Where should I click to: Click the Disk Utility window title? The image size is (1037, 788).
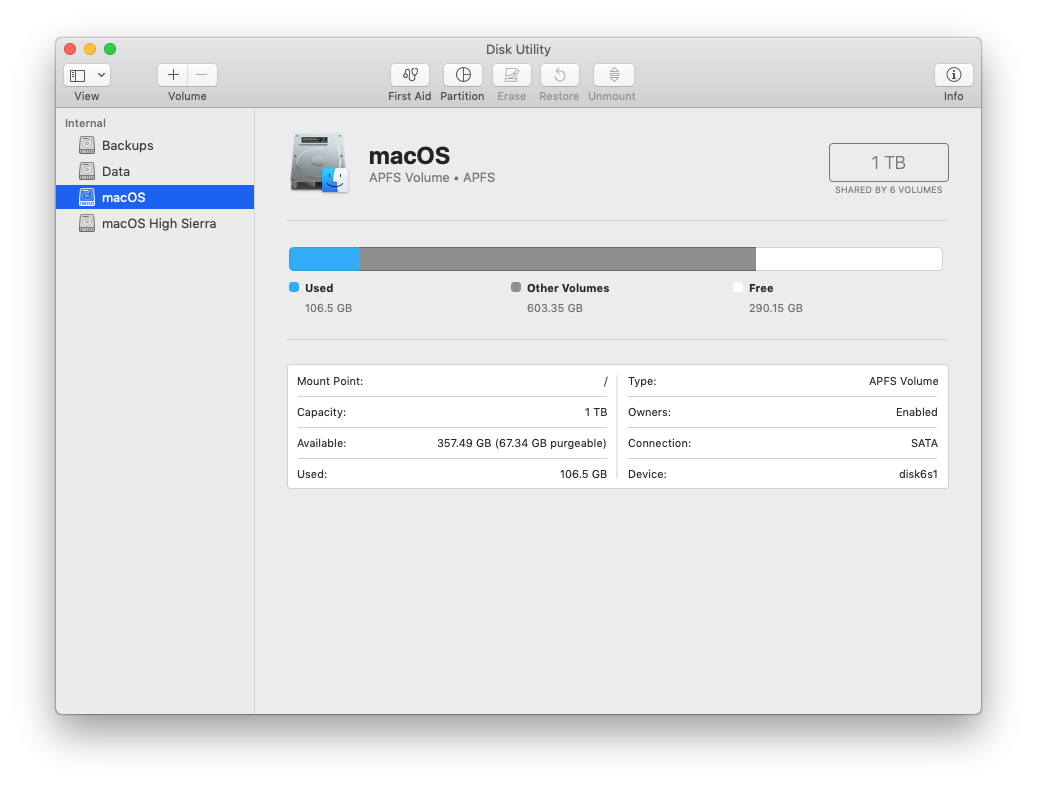point(518,49)
